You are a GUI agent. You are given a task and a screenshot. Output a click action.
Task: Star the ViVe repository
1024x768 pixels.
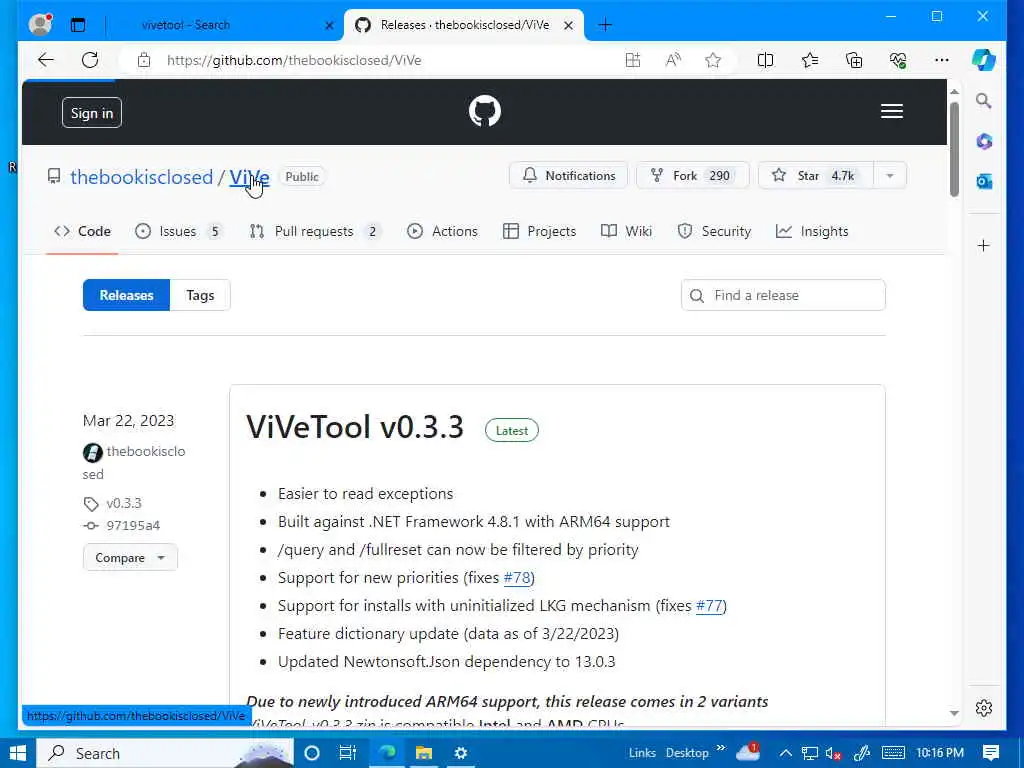pyautogui.click(x=816, y=176)
